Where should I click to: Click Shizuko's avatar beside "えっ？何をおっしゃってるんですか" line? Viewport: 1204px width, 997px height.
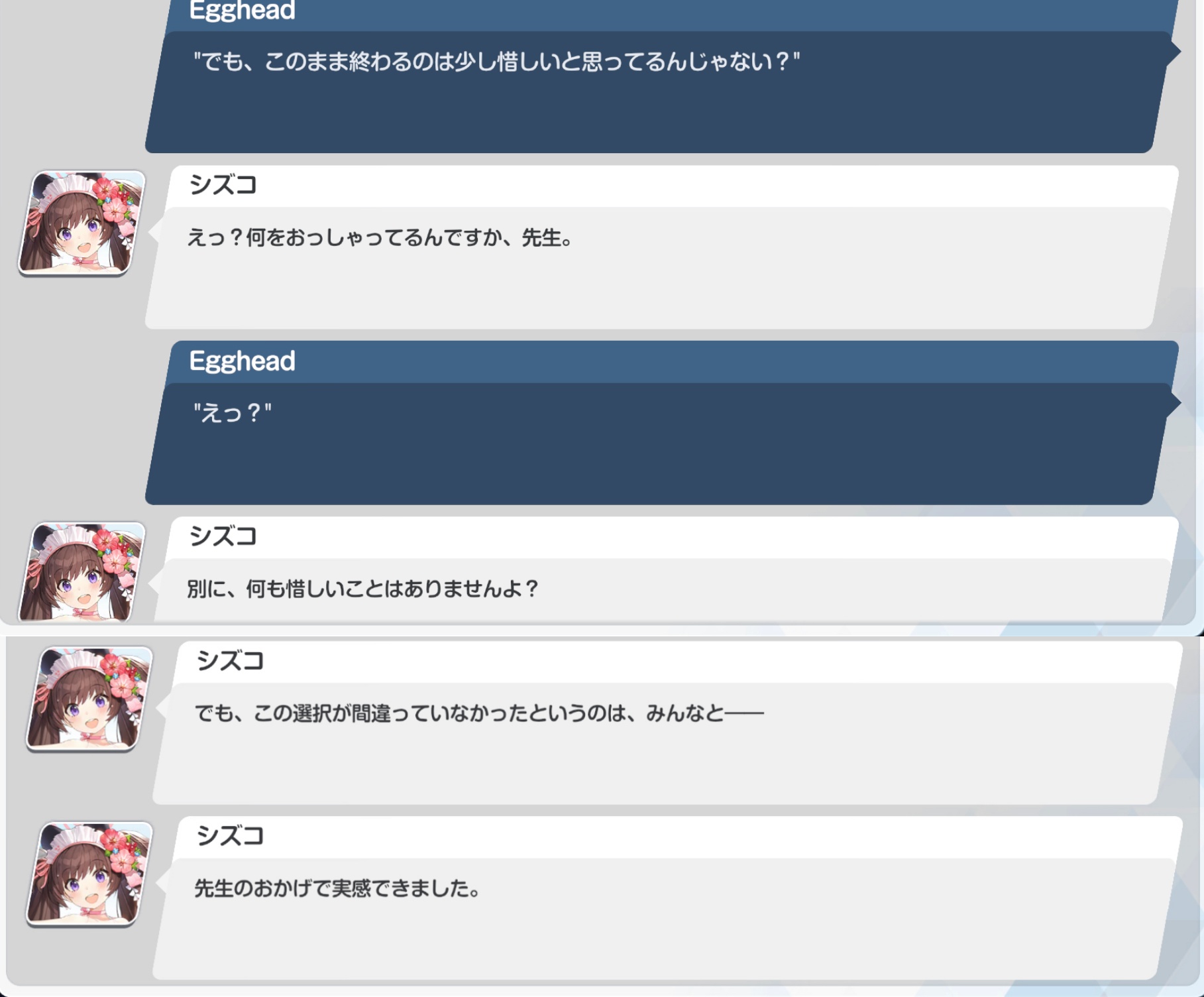pos(82,223)
